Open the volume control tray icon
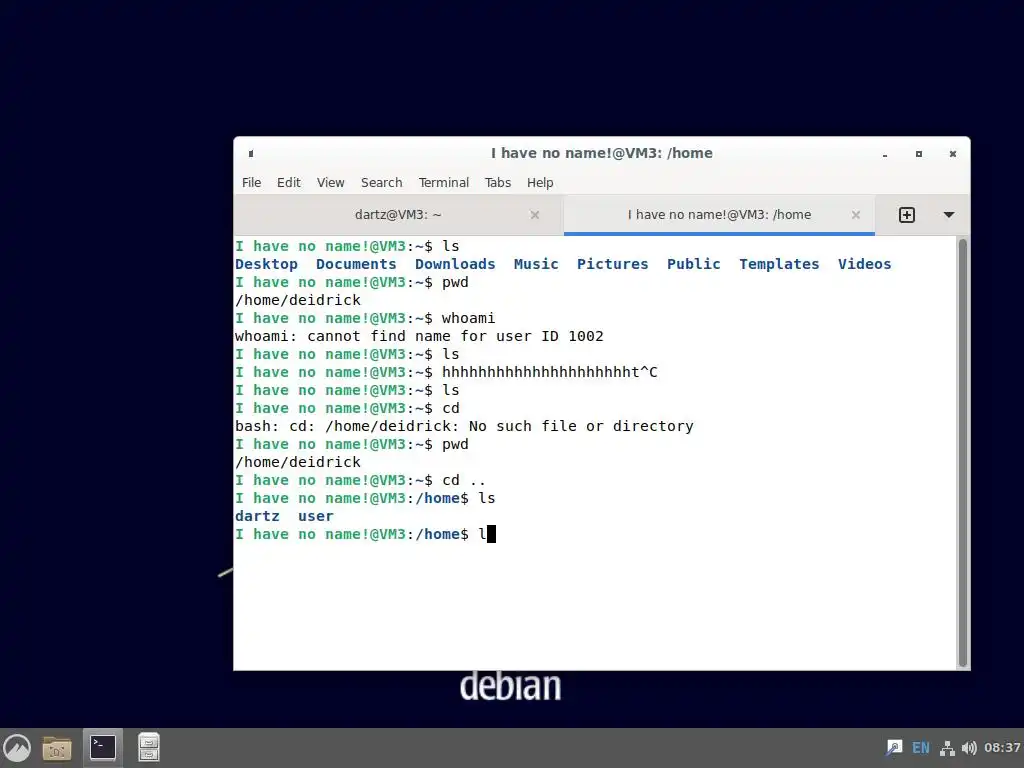This screenshot has height=768, width=1024. pyautogui.click(x=969, y=748)
